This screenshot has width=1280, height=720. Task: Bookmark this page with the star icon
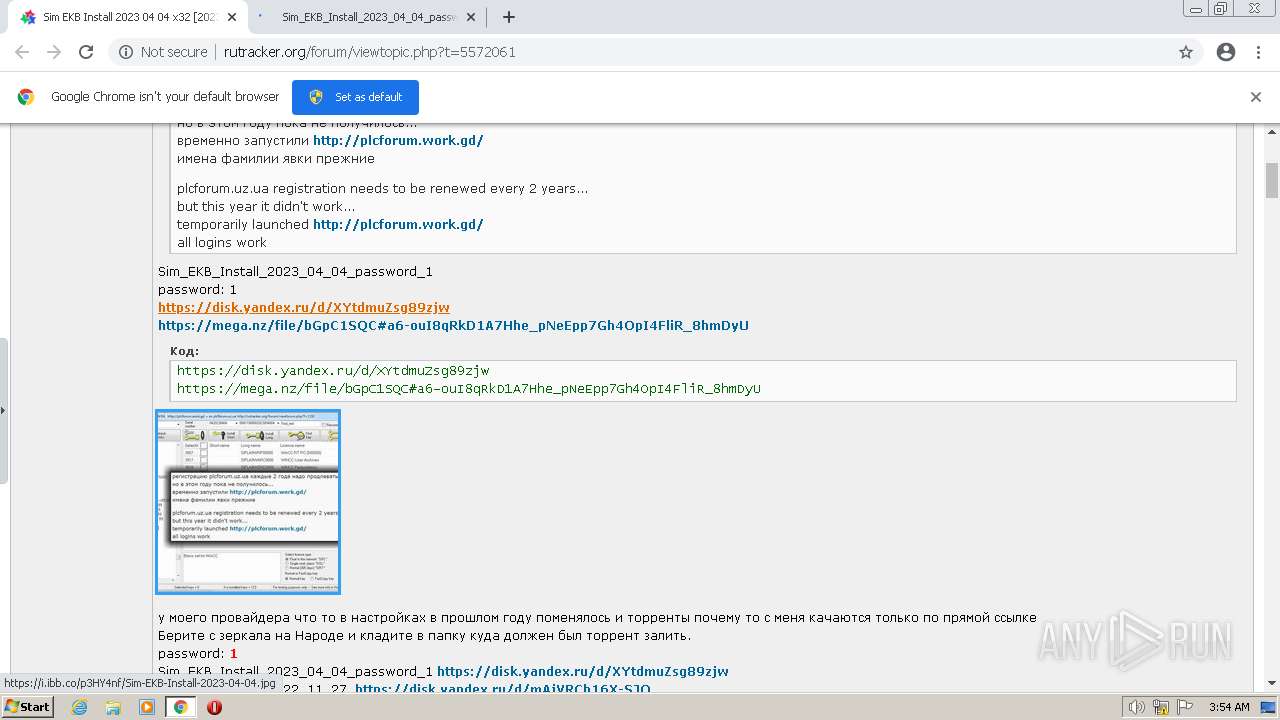click(1186, 52)
